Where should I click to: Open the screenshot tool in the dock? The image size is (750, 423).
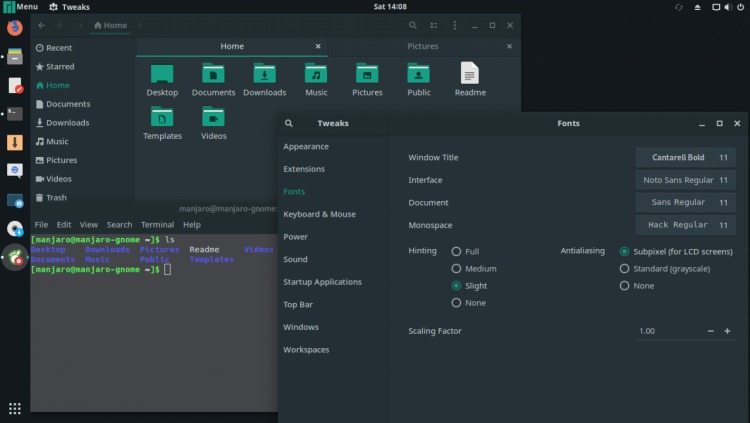15,200
